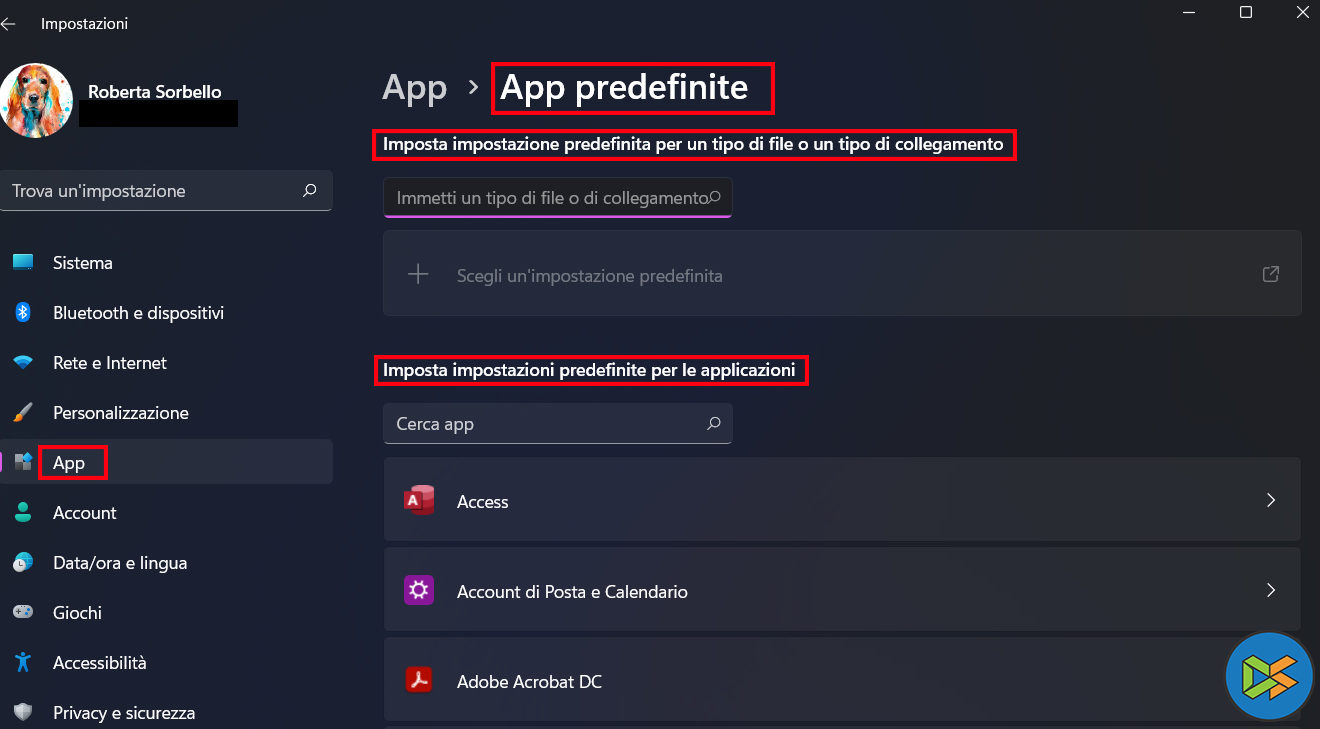Expand the Access defaults chevron

(x=1270, y=500)
